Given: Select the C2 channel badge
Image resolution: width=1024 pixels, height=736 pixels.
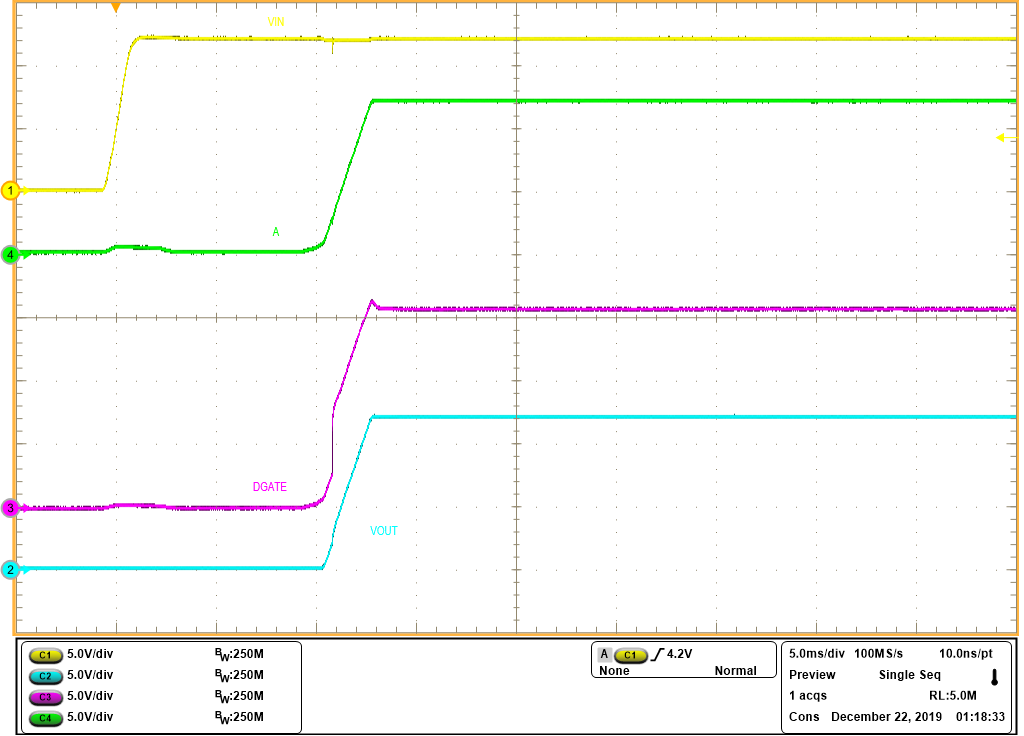Looking at the screenshot, I should (x=44, y=675).
